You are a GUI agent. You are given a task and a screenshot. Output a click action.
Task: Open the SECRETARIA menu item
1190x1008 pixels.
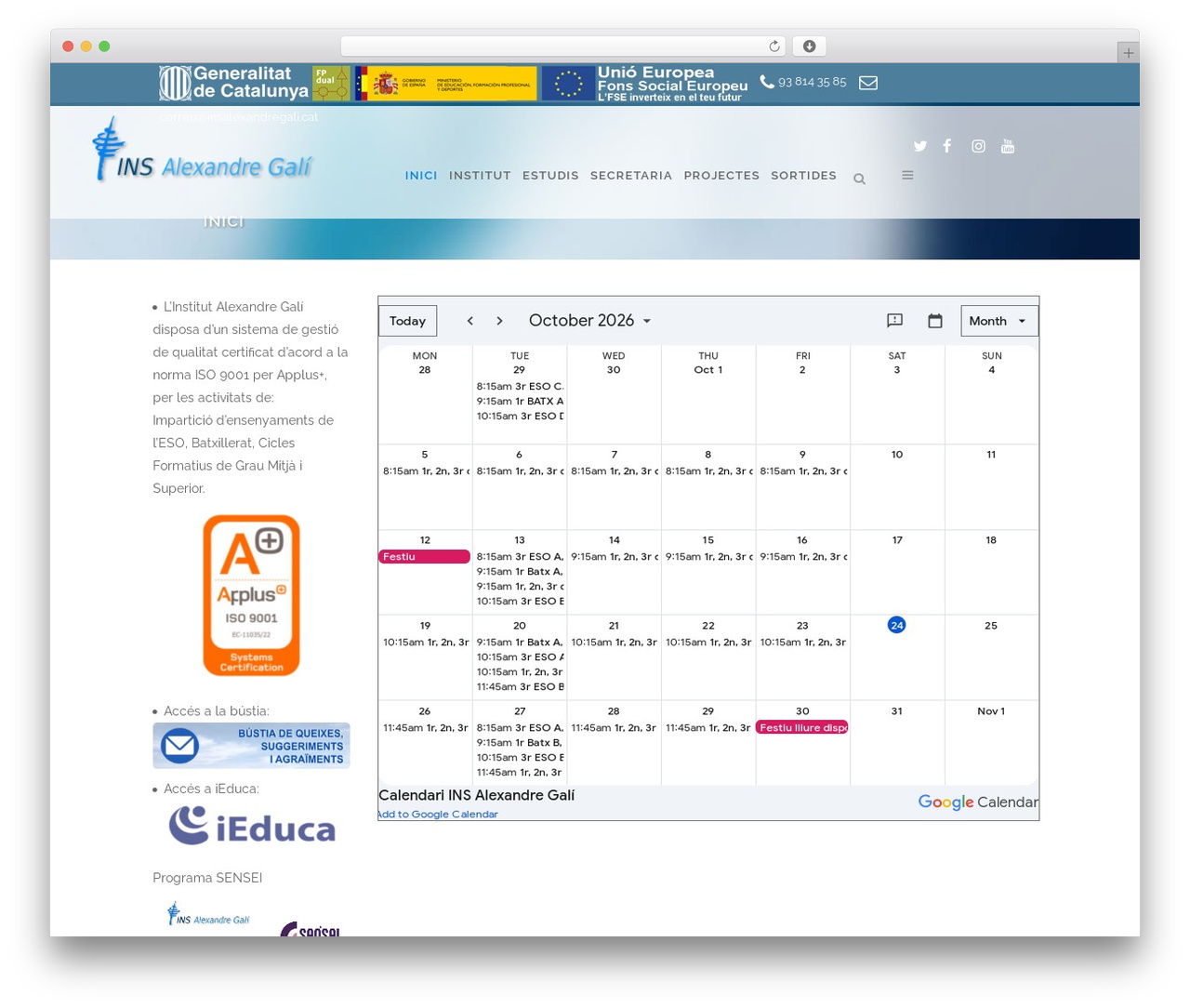(631, 176)
